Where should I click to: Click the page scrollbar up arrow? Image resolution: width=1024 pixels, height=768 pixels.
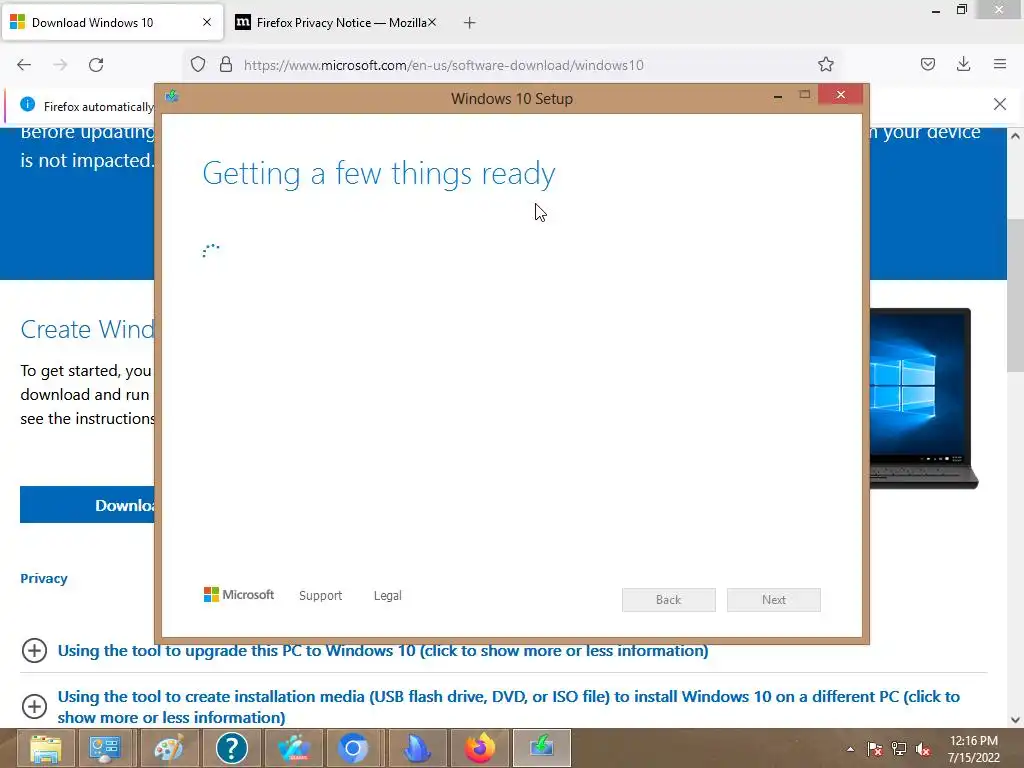pos(1015,136)
